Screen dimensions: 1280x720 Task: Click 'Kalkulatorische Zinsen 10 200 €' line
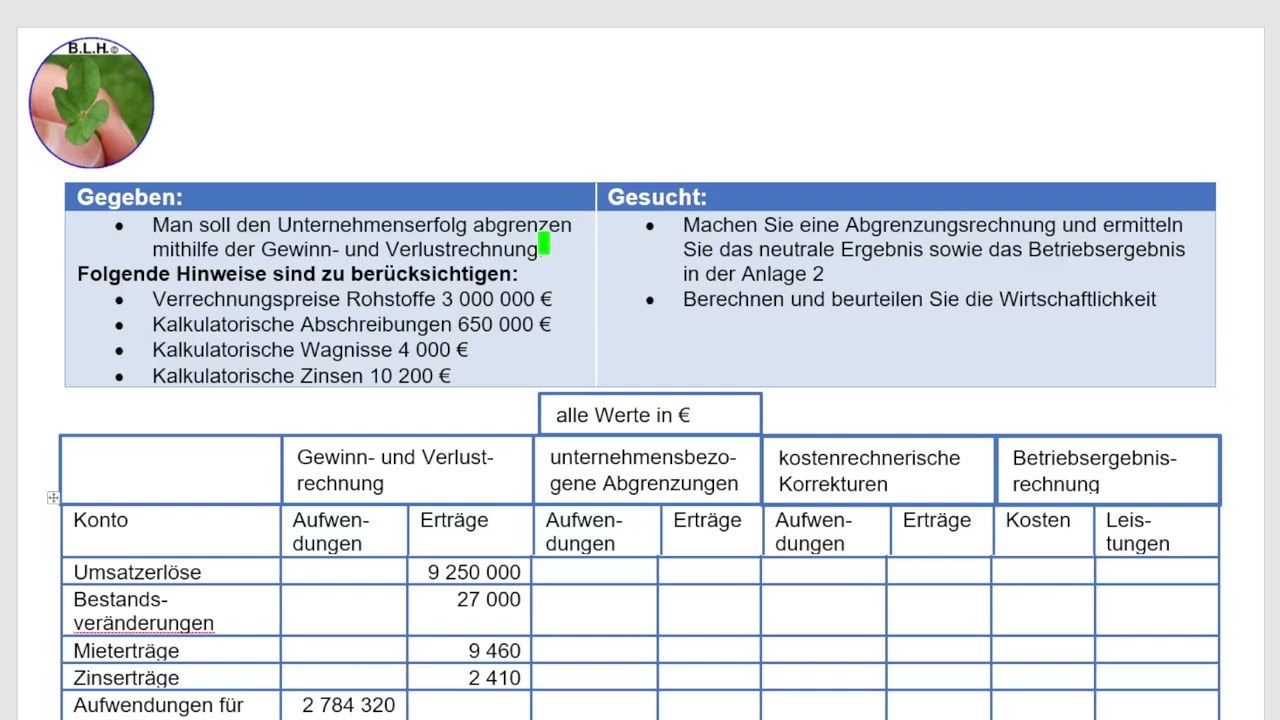coord(301,376)
